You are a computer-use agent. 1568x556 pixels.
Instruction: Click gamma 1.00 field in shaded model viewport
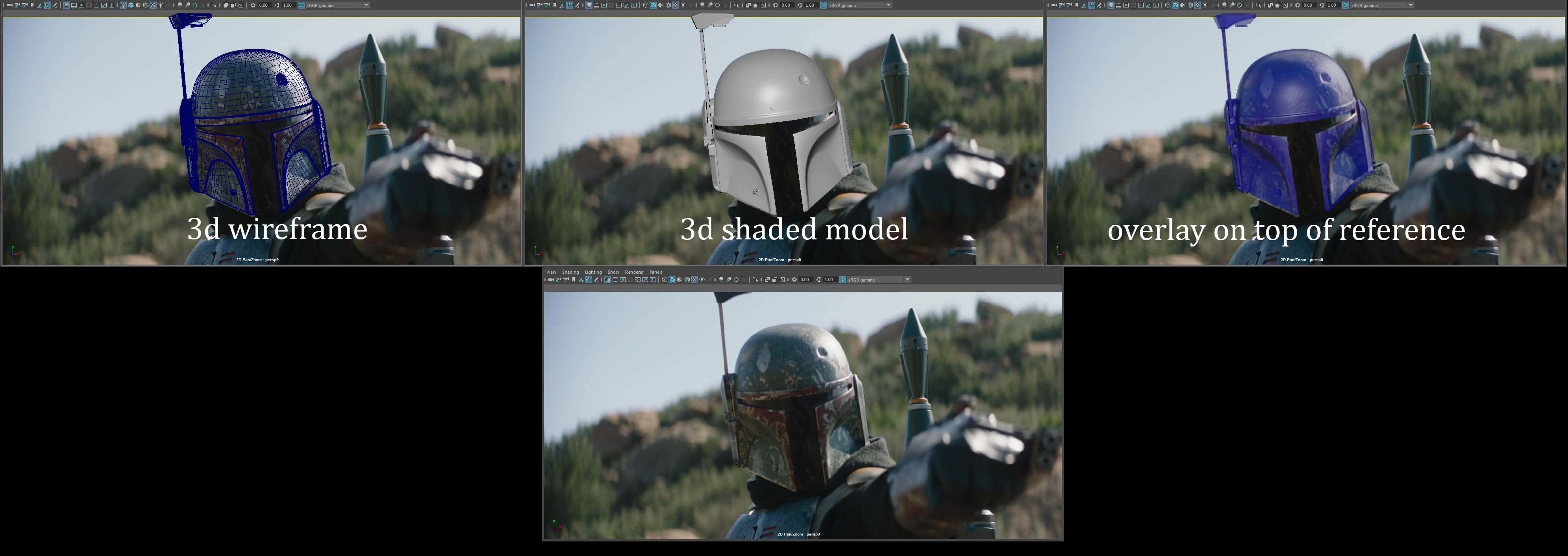click(811, 5)
